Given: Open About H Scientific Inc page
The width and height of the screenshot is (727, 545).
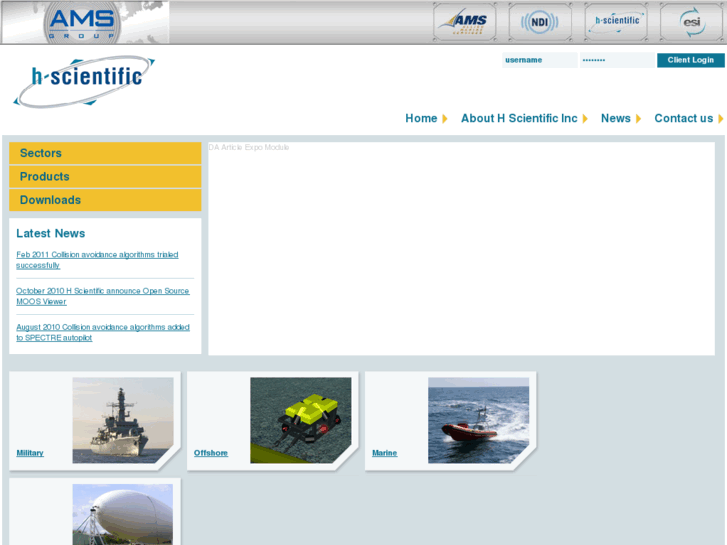Looking at the screenshot, I should tap(519, 119).
